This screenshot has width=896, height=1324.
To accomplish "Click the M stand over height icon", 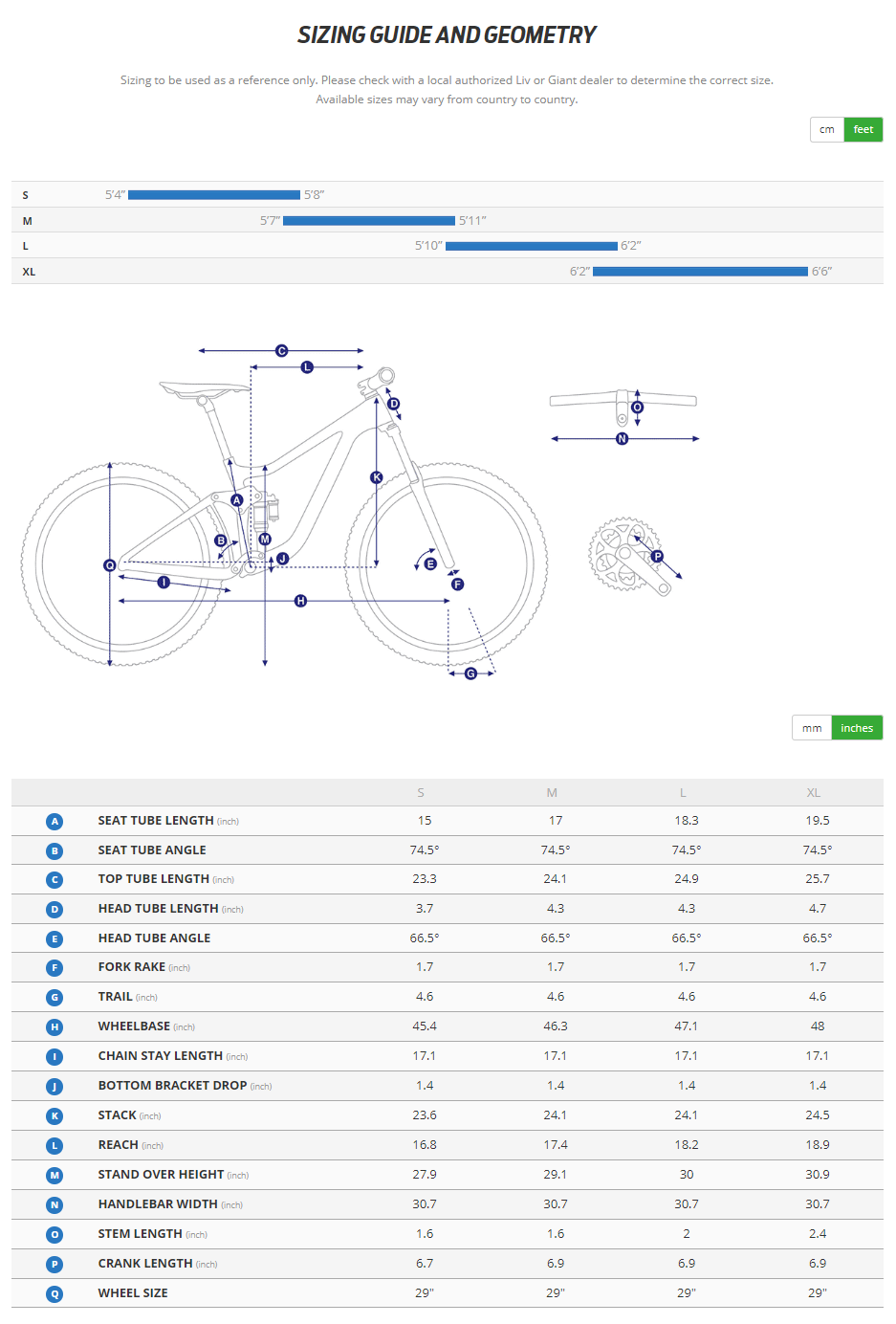I will 55,1175.
